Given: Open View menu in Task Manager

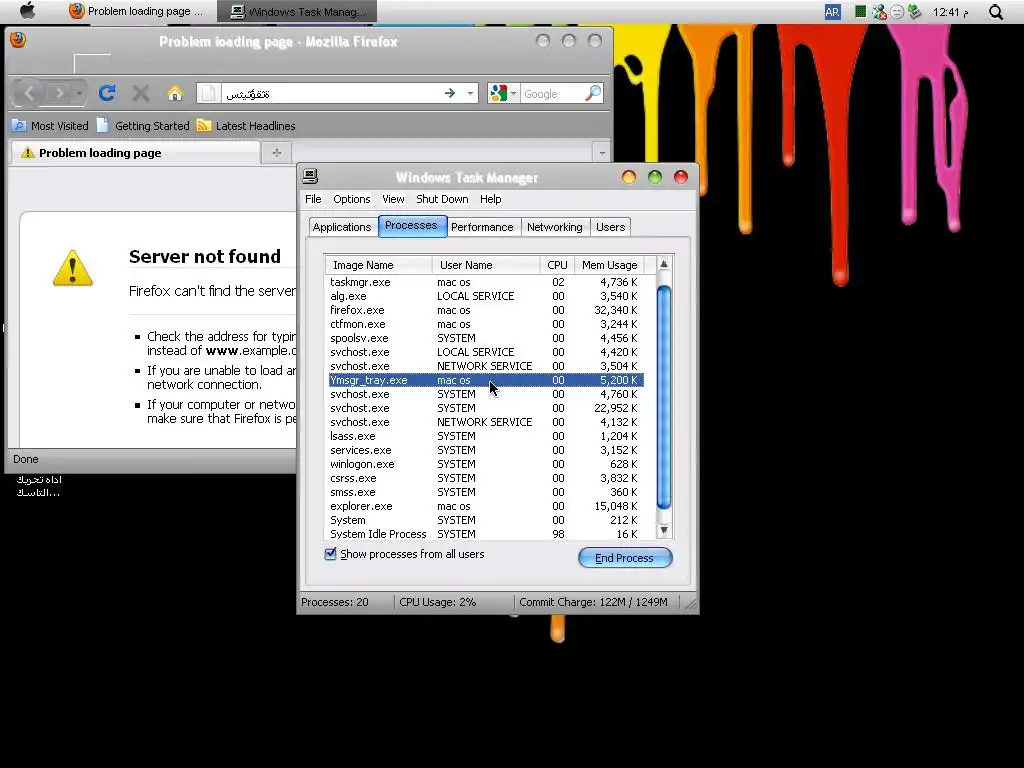Looking at the screenshot, I should pos(393,199).
